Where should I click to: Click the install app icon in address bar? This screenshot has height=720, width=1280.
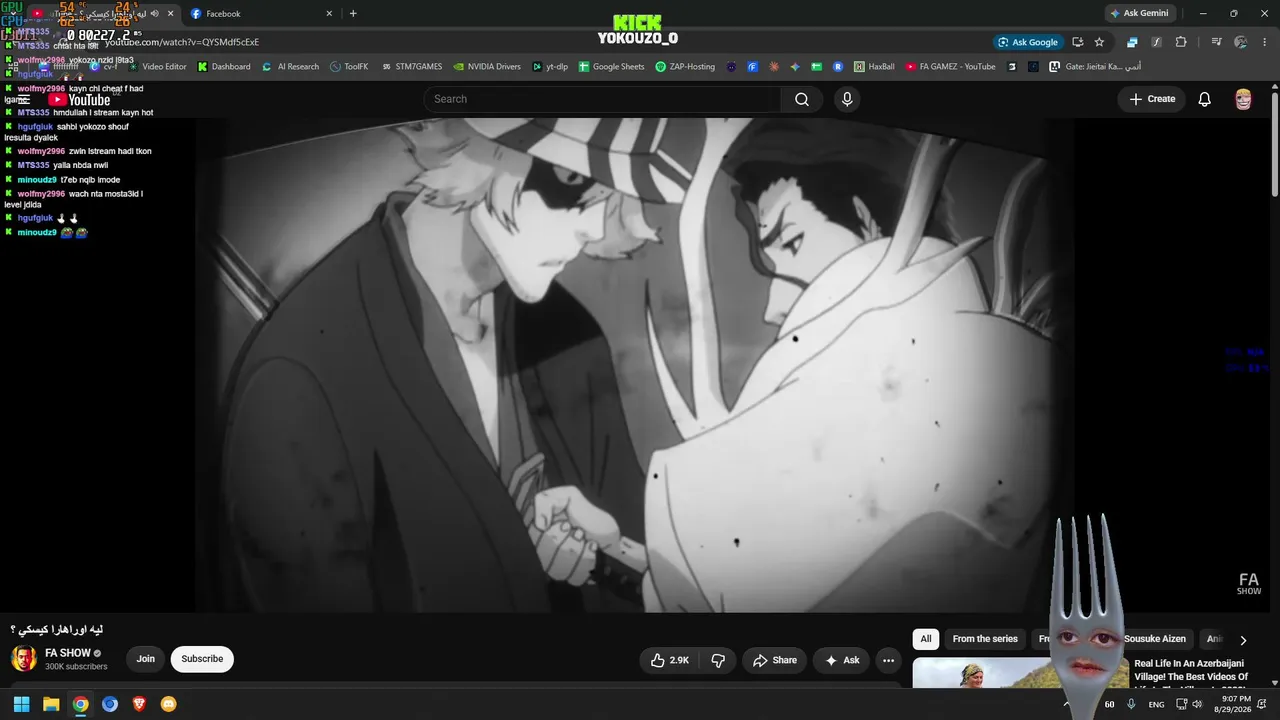[x=1077, y=42]
